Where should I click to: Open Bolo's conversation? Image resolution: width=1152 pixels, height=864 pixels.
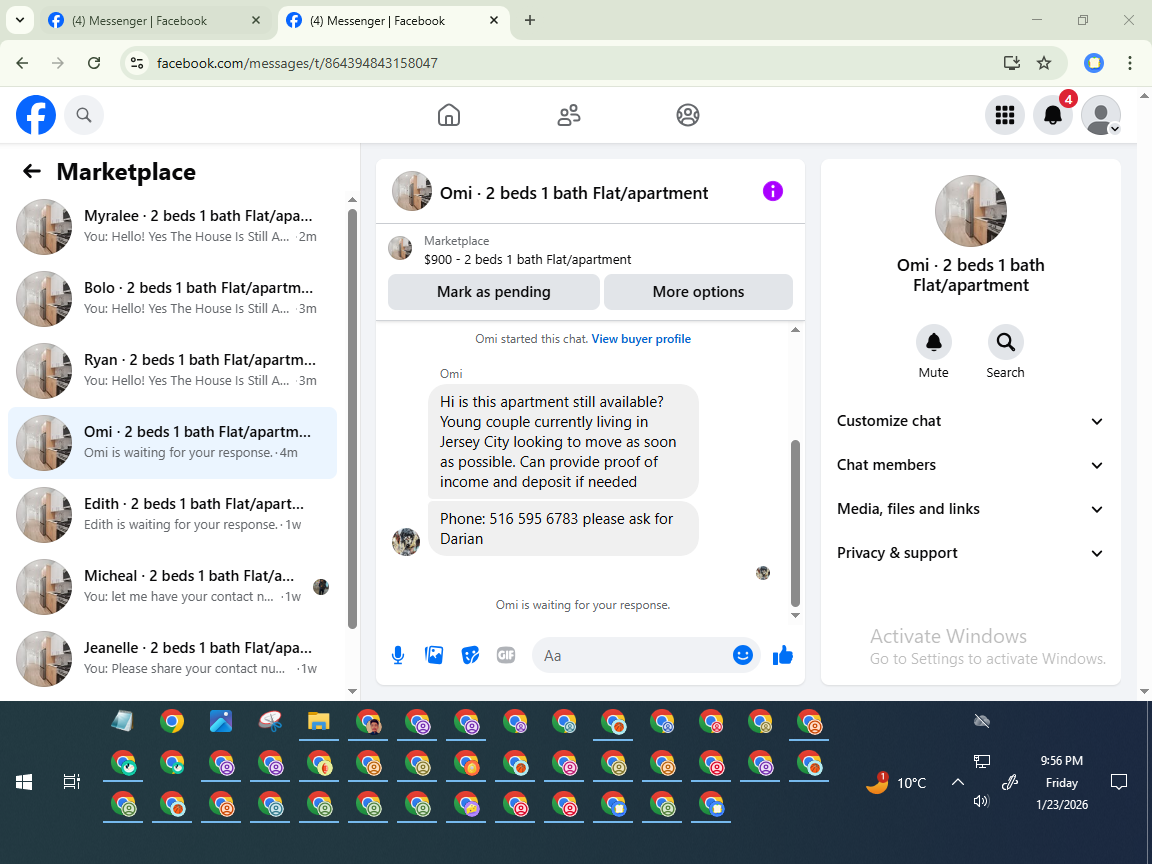173,298
